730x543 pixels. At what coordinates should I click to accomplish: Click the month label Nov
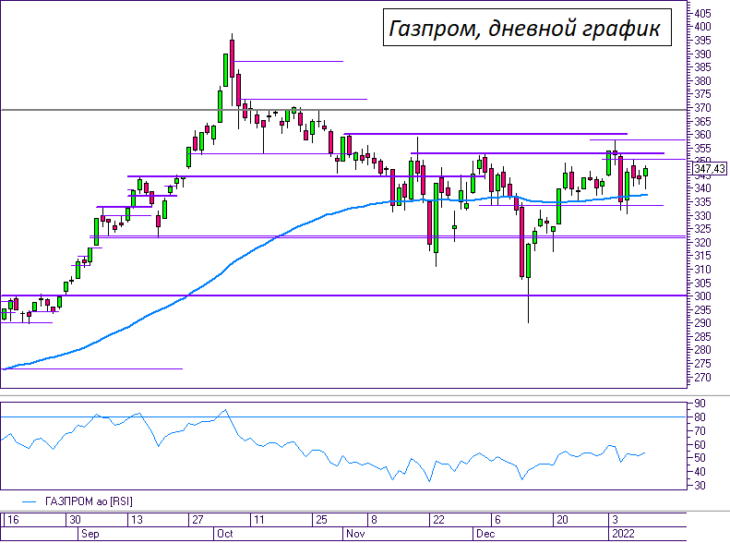(355, 534)
